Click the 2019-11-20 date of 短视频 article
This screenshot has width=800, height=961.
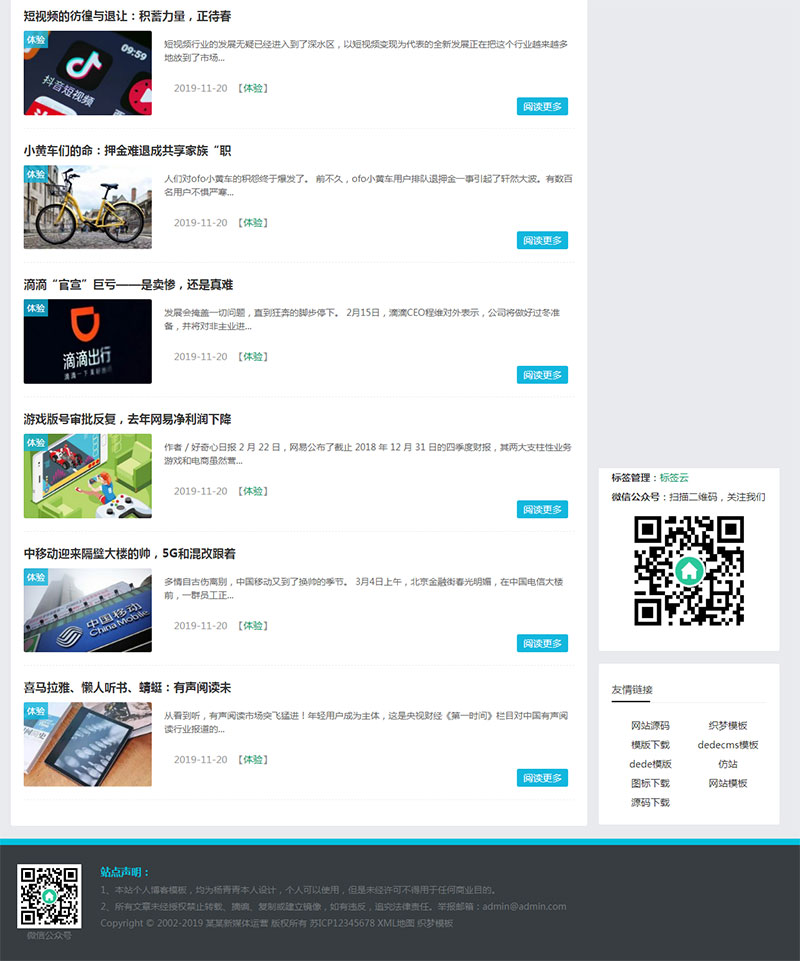pyautogui.click(x=200, y=88)
